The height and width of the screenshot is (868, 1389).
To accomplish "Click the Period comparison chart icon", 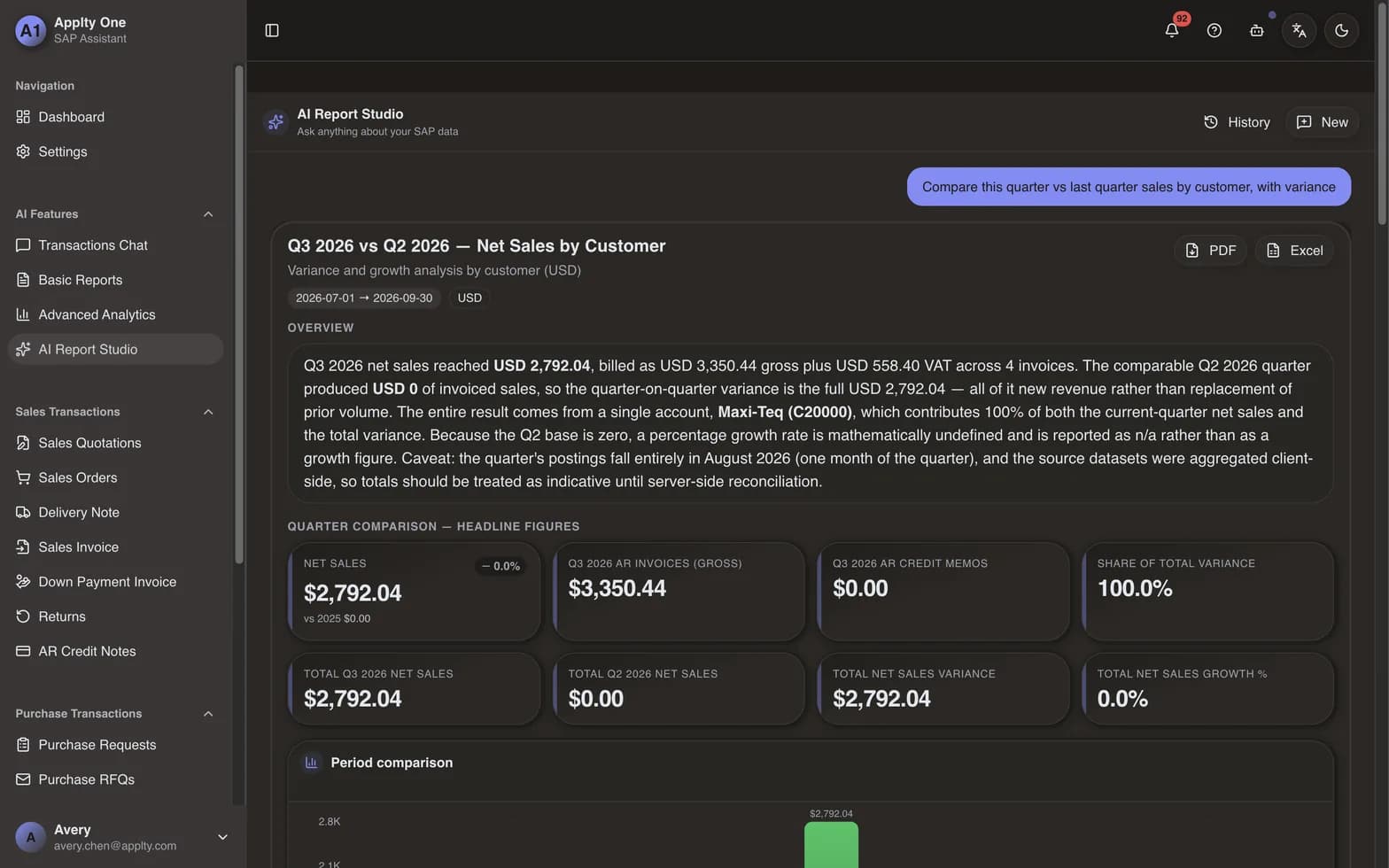I will pyautogui.click(x=311, y=763).
